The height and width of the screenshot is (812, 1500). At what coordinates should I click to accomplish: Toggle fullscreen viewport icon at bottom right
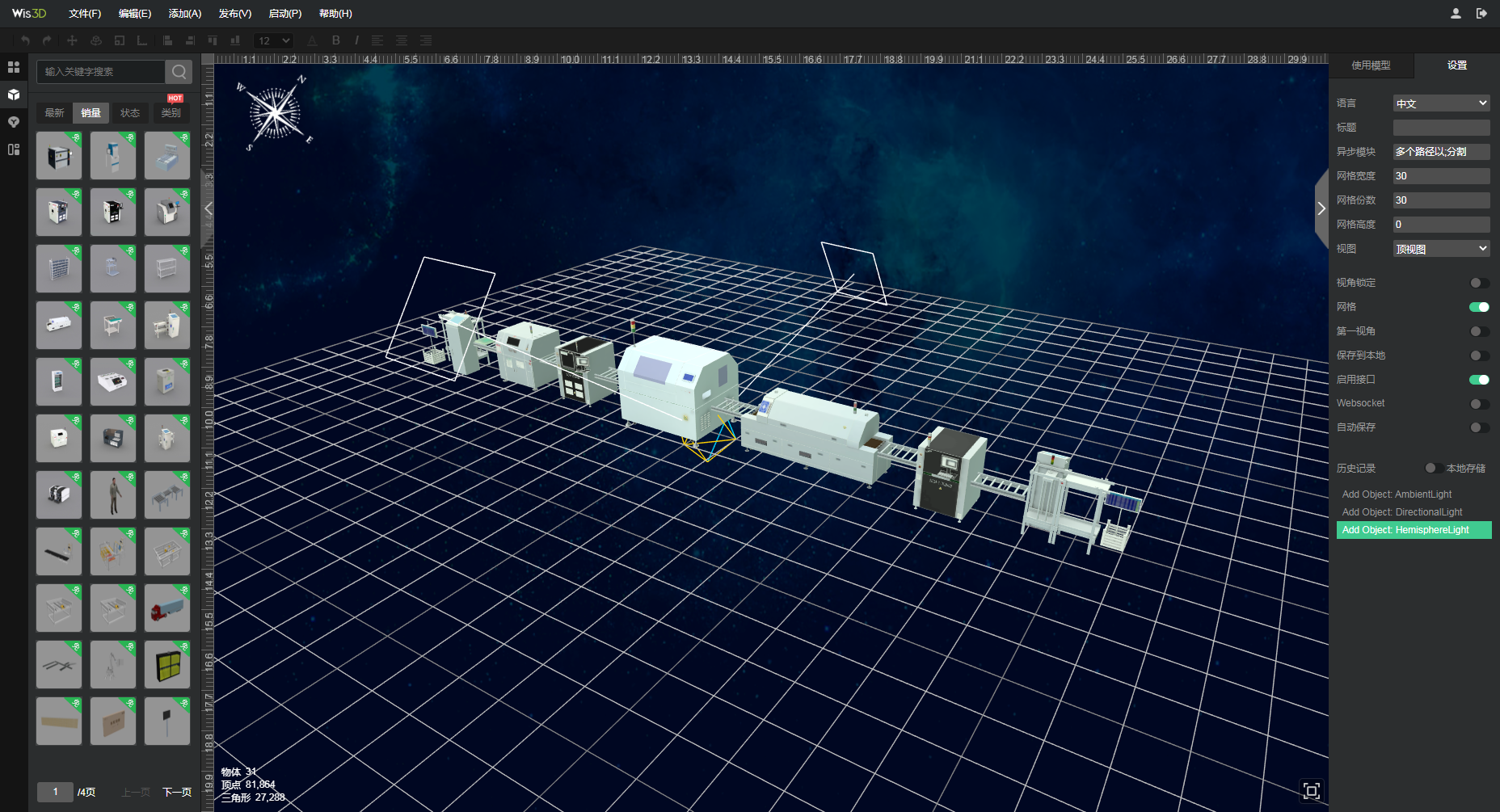click(x=1311, y=790)
